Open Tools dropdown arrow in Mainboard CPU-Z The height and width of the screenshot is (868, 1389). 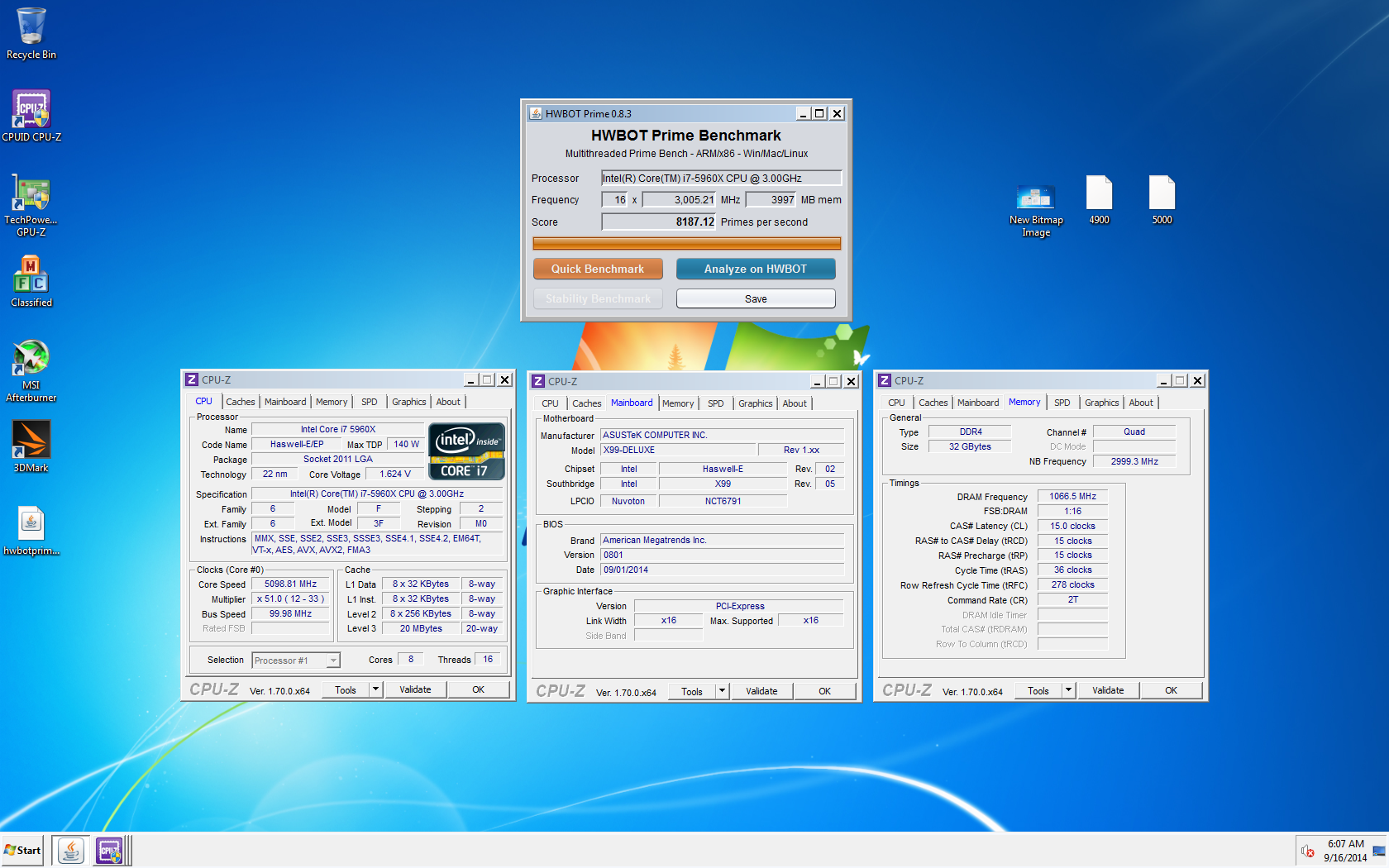(x=722, y=691)
